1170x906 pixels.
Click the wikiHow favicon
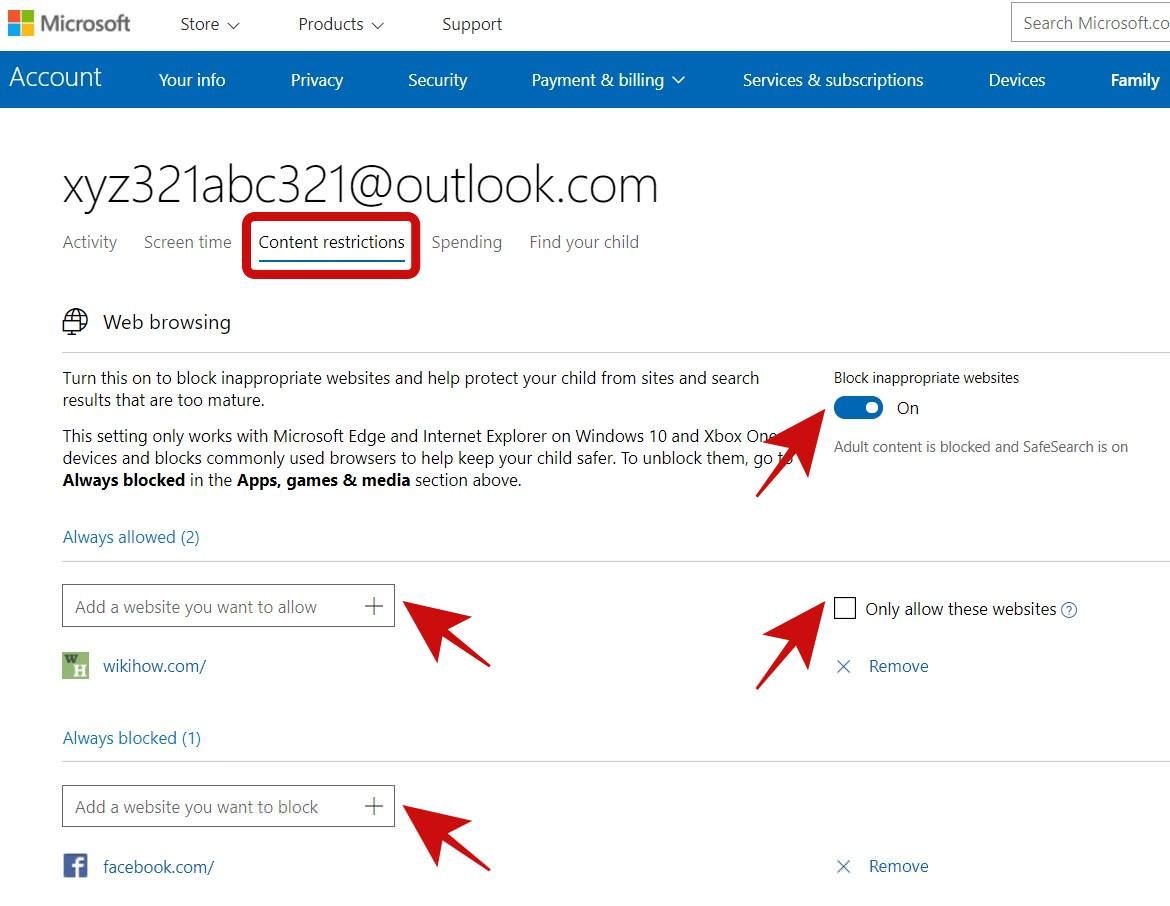(x=75, y=666)
